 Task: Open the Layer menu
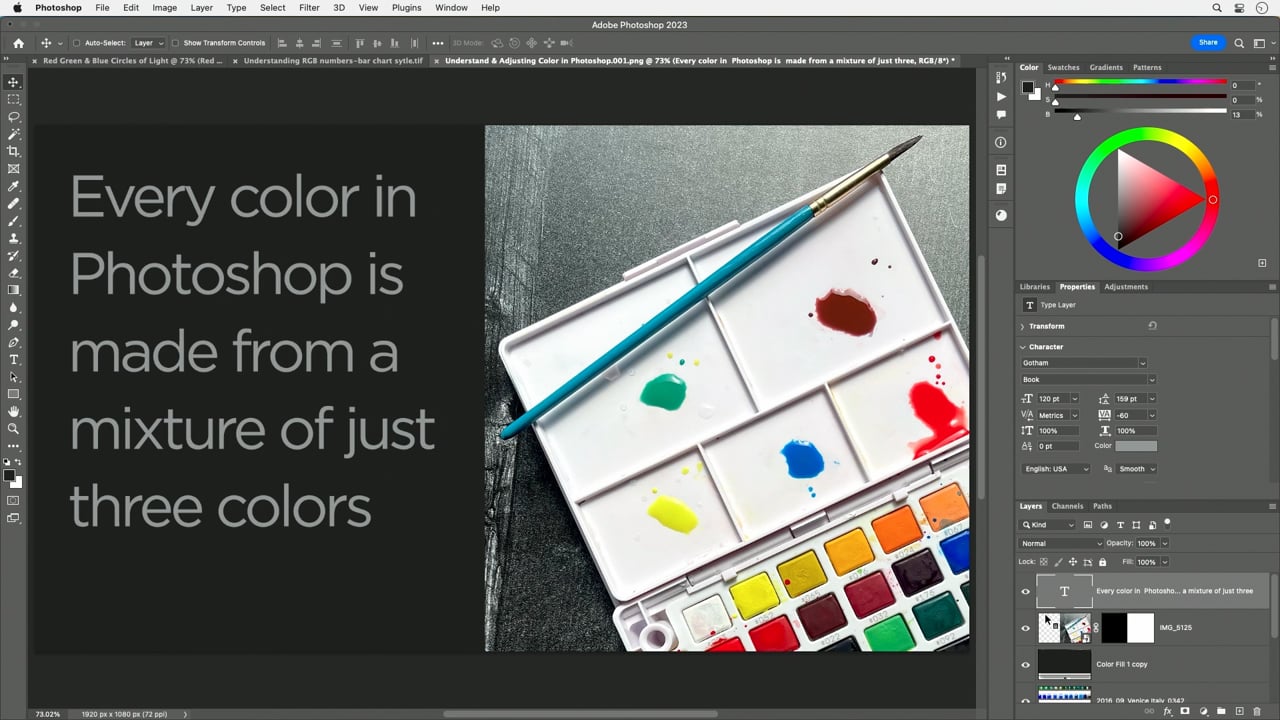pyautogui.click(x=201, y=8)
